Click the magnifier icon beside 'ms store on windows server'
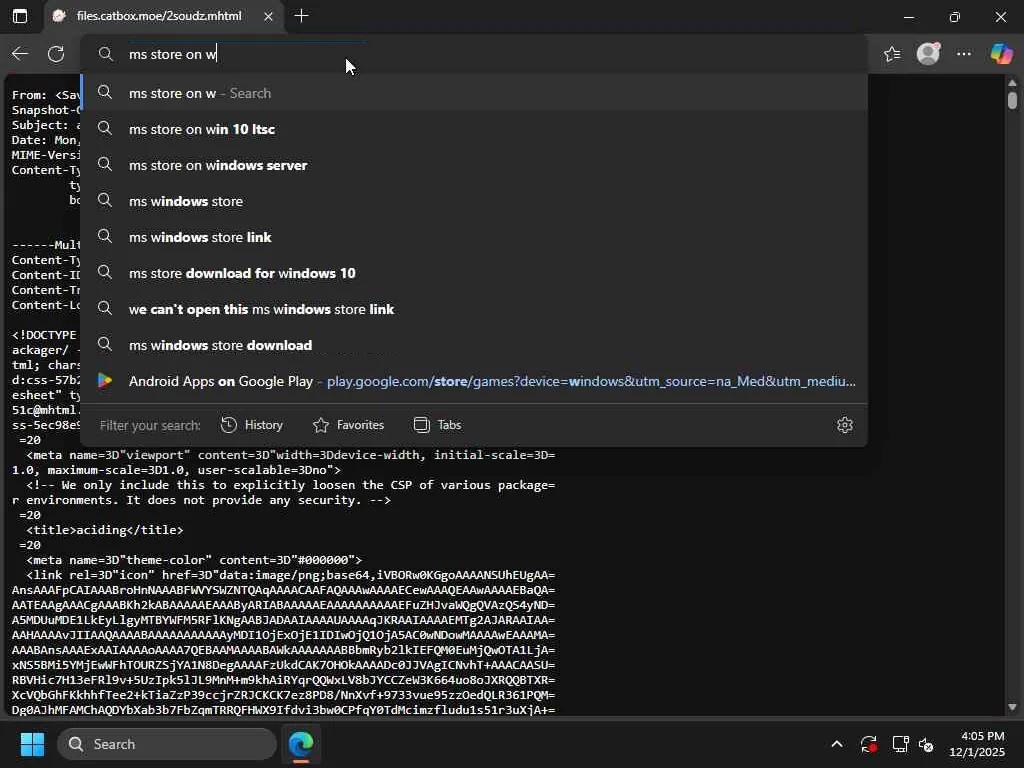1024x768 pixels. pyautogui.click(x=104, y=165)
